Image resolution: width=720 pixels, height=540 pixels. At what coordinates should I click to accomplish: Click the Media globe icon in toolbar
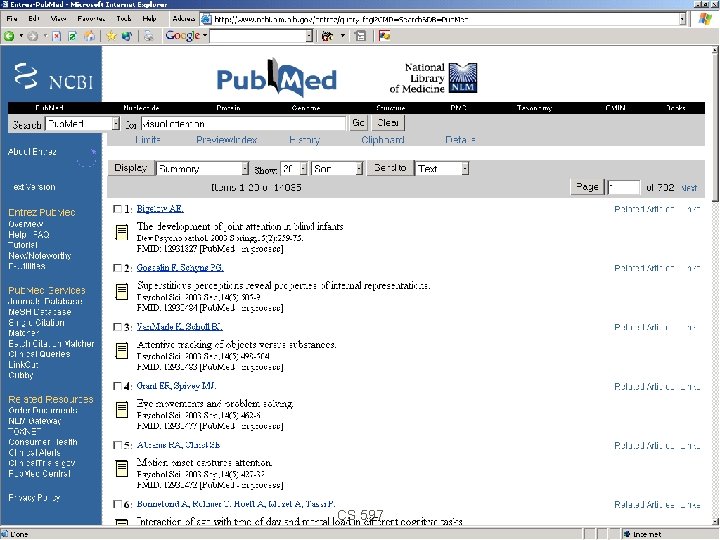click(x=127, y=36)
